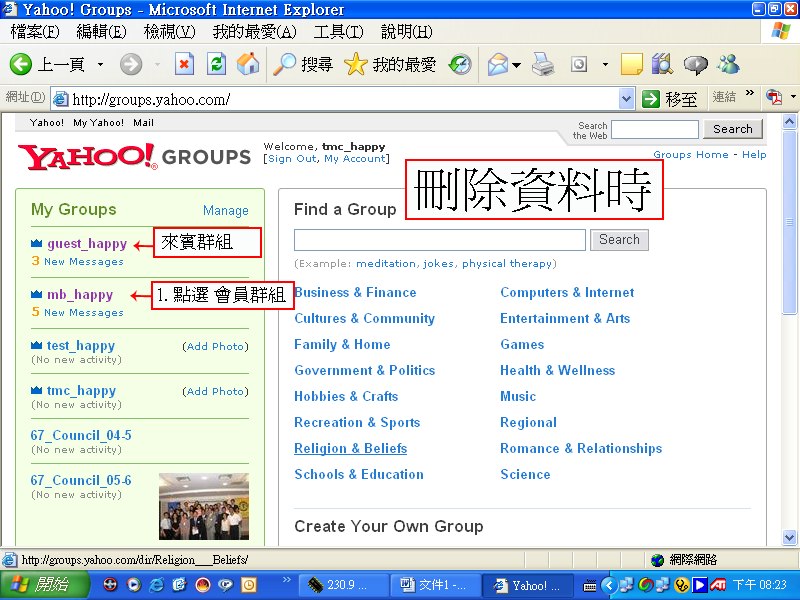Open Favorites (我的最愛) star in toolbar

coord(390,65)
